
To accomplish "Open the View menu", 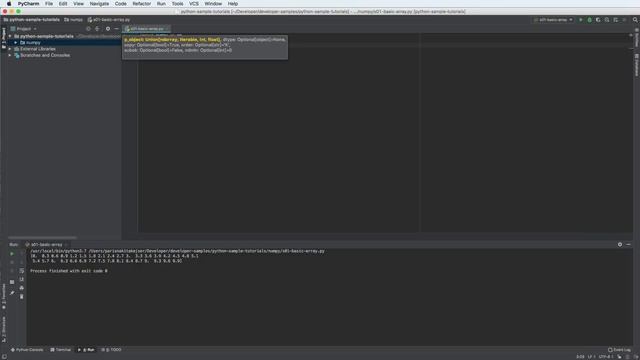I will (x=78, y=4).
